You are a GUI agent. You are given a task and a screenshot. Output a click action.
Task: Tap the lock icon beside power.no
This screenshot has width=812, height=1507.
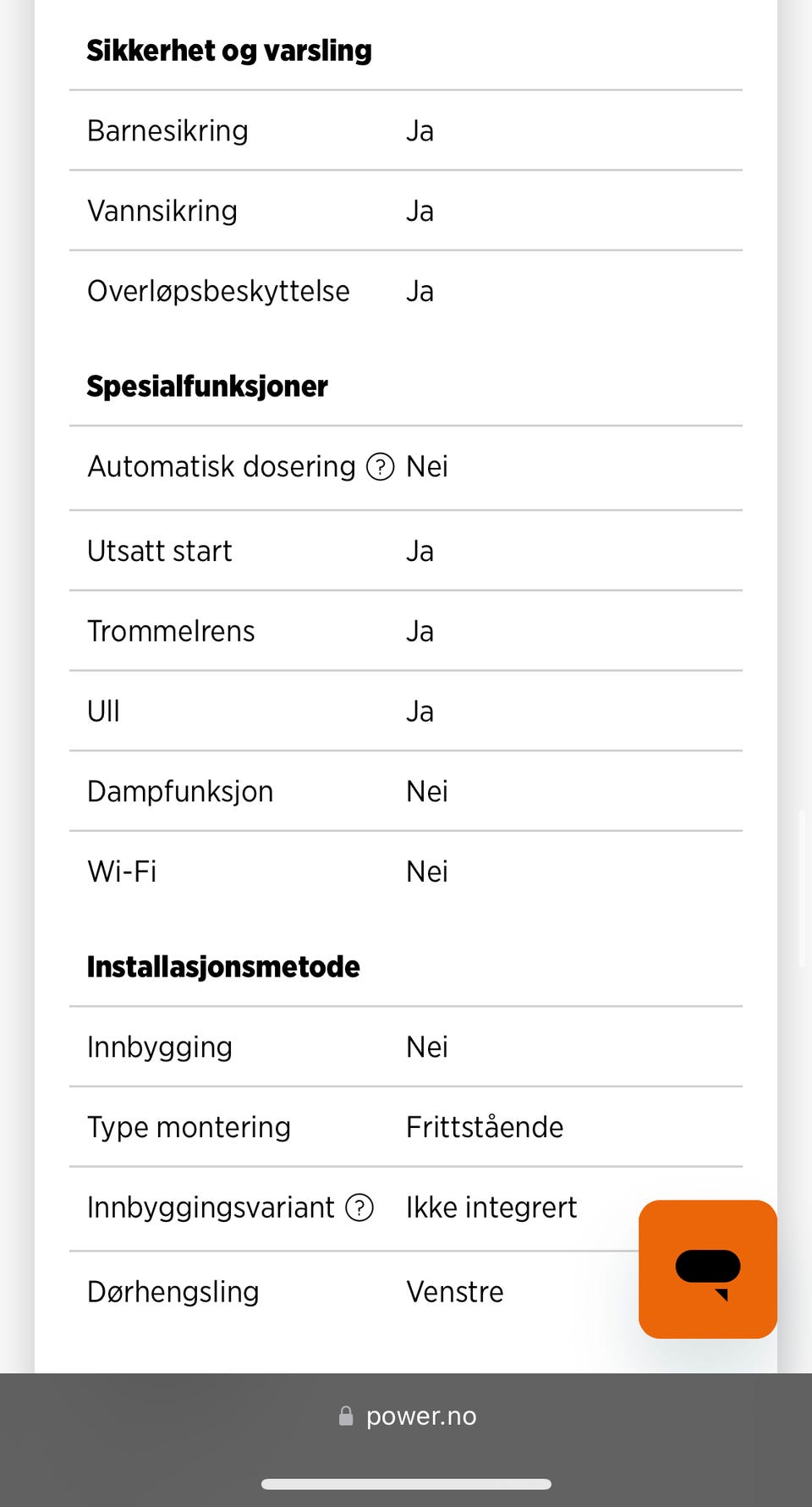click(x=346, y=1416)
